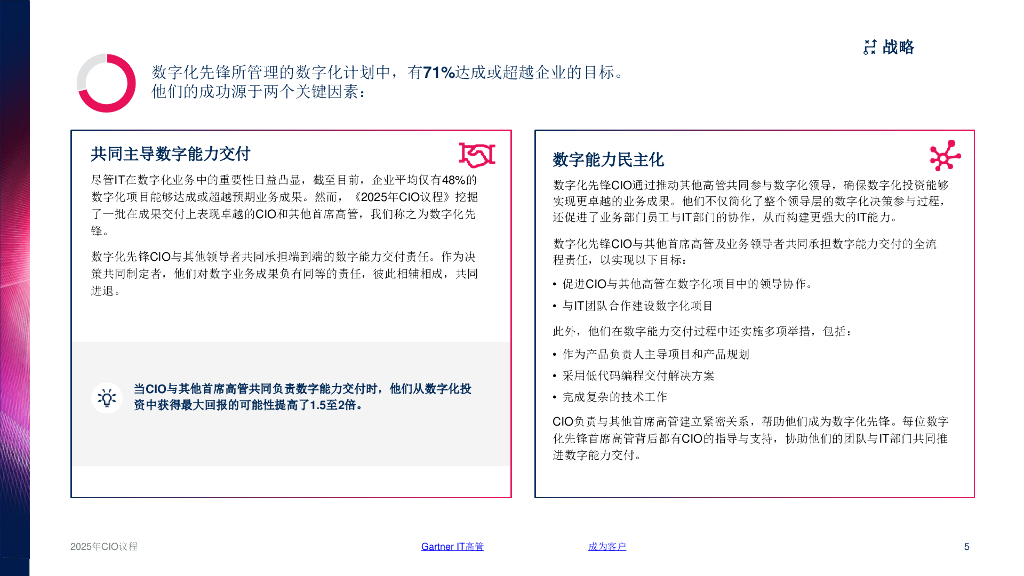Image resolution: width=1024 pixels, height=576 pixels.
Task: Click the 战略 label text
Action: 898,47
